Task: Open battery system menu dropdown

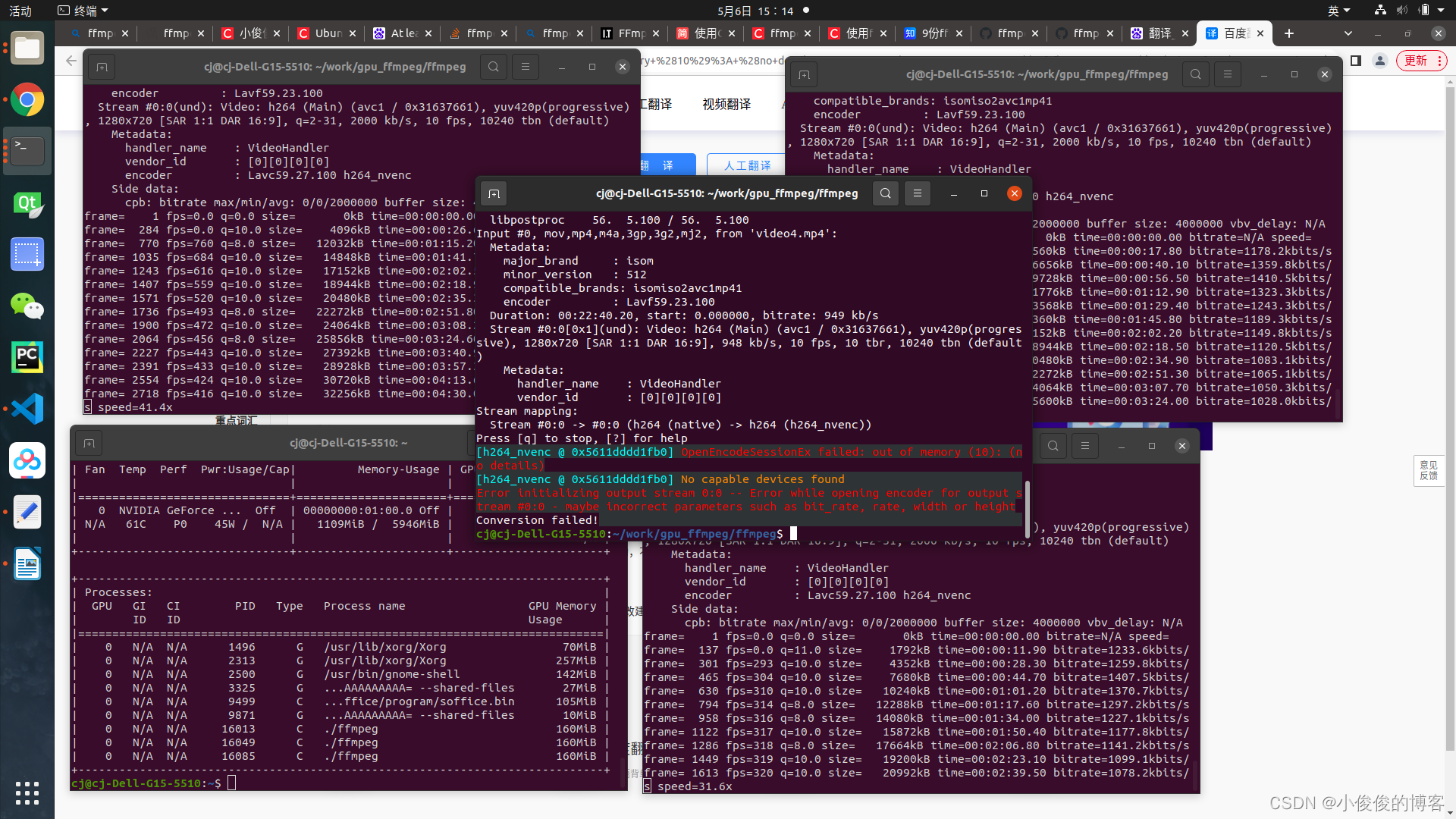Action: [1429, 10]
